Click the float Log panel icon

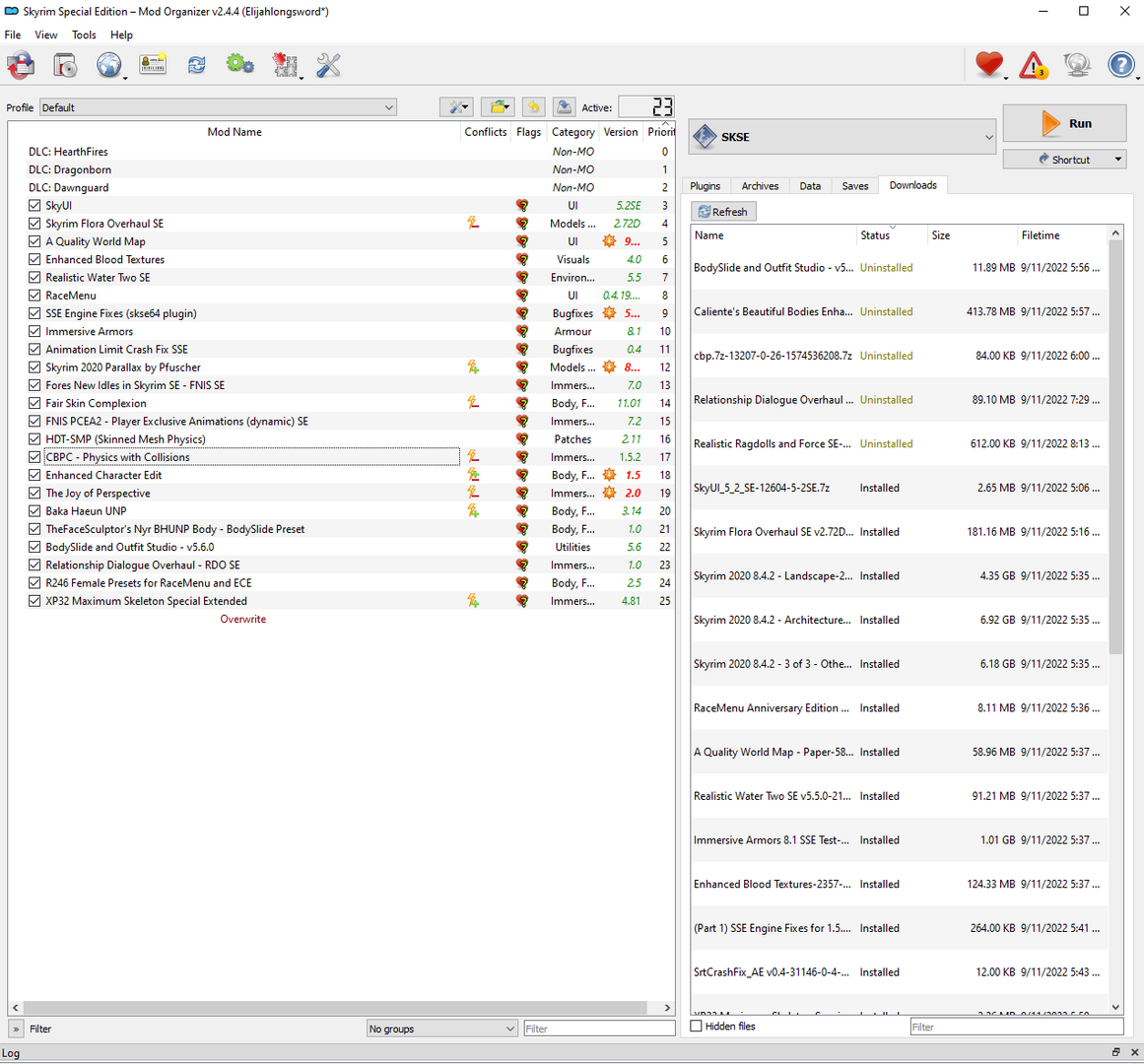[1115, 1052]
